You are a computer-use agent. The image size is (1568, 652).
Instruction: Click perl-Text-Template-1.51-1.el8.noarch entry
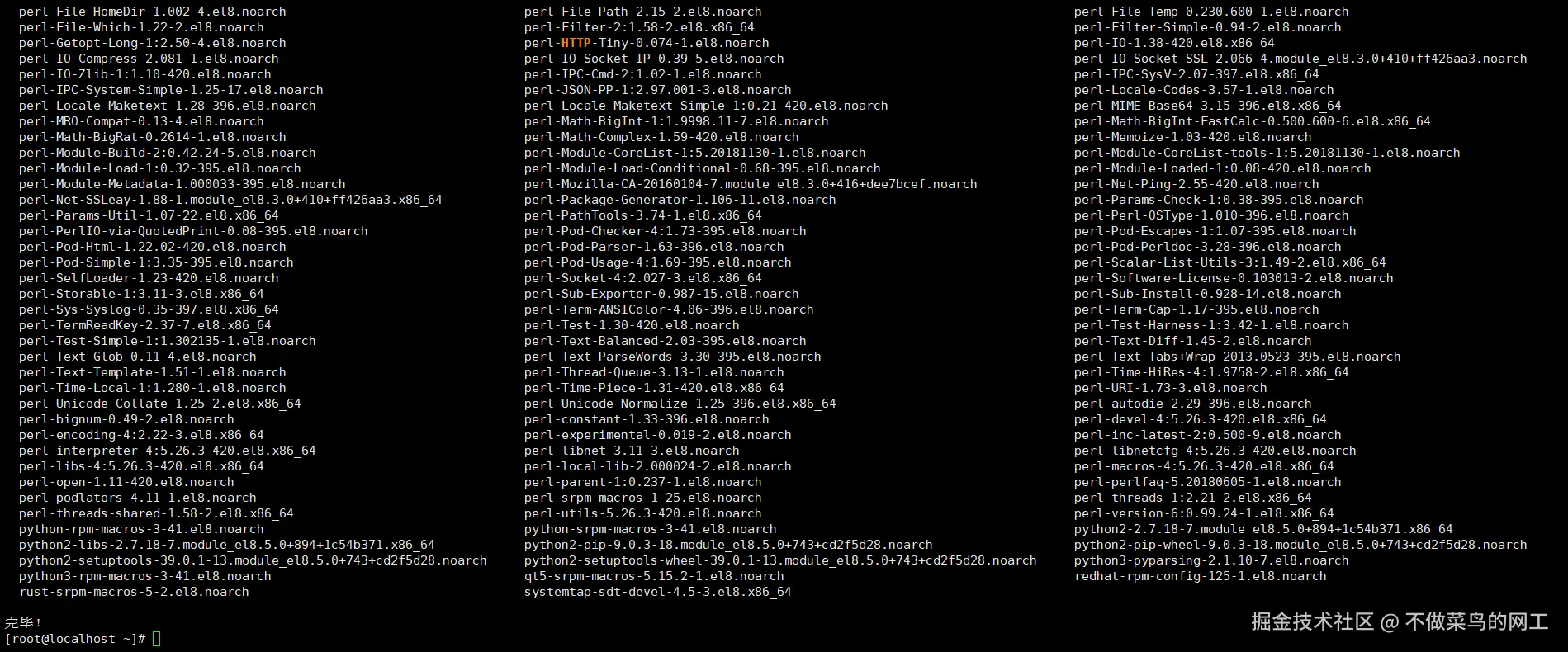(x=153, y=372)
